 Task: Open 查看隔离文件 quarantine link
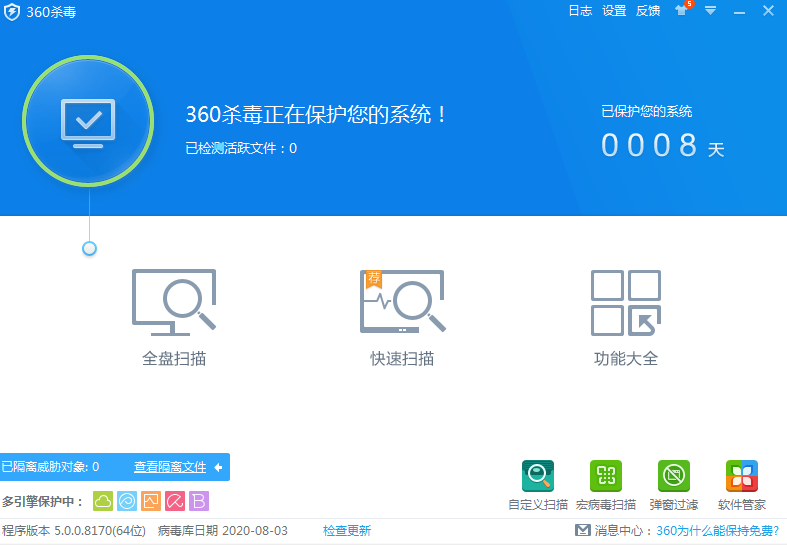tap(170, 467)
